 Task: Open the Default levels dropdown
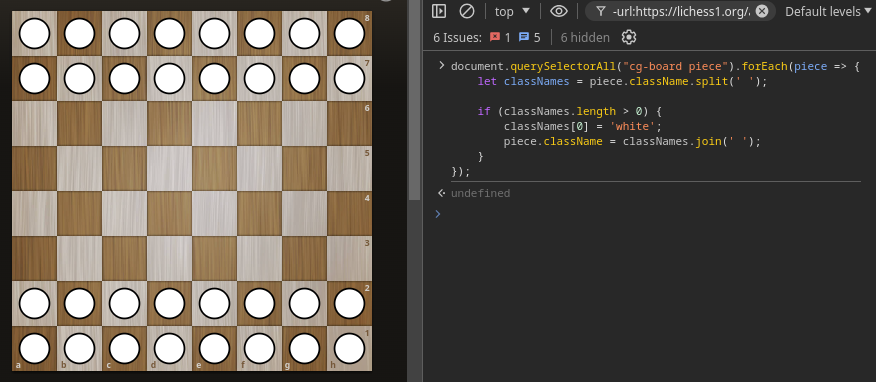(829, 11)
